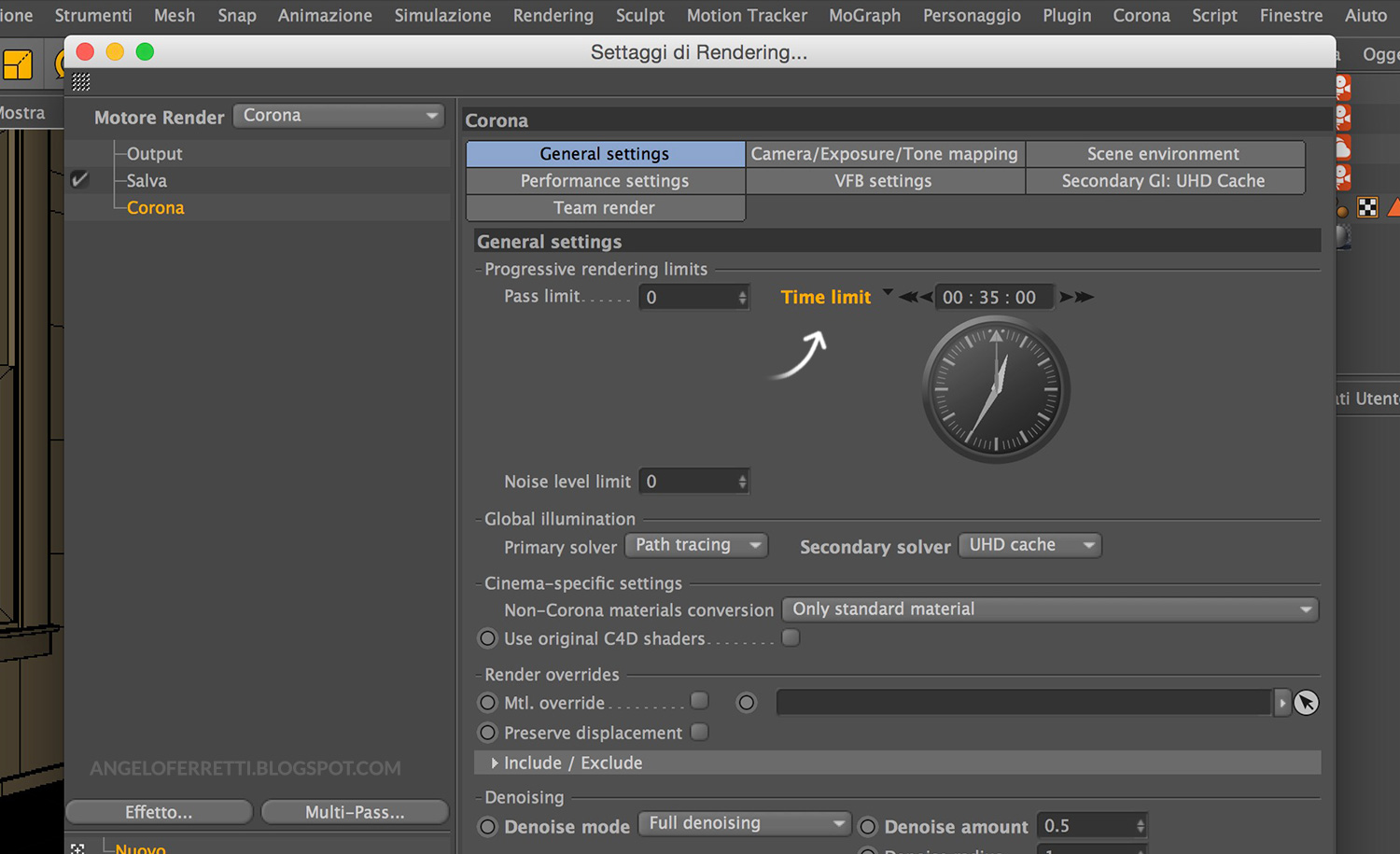
Task: Click the small triangle after the Time limit label
Action: tap(888, 292)
